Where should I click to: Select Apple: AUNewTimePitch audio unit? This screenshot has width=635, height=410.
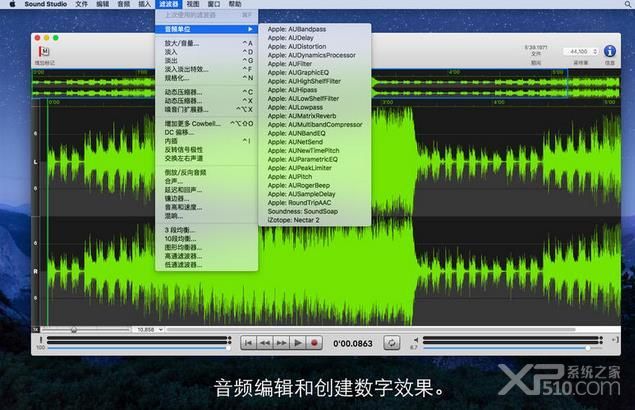pos(315,151)
